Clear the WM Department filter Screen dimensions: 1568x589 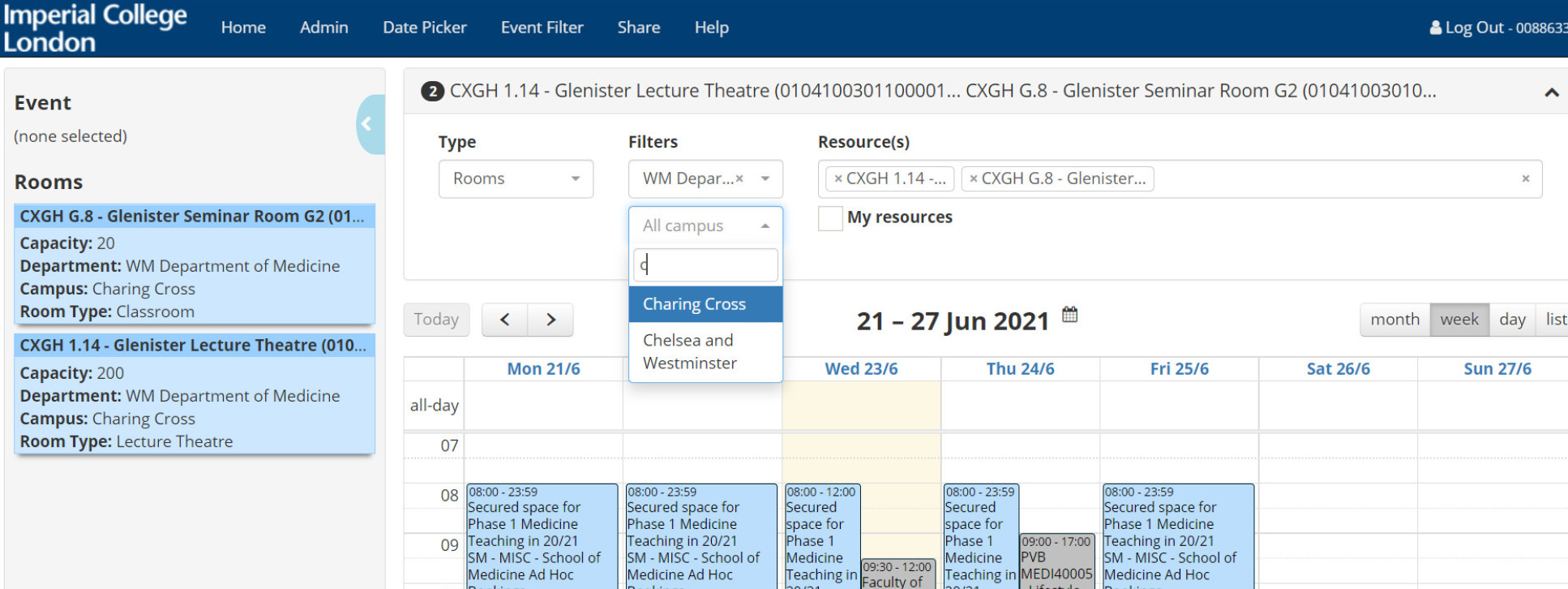click(x=739, y=178)
